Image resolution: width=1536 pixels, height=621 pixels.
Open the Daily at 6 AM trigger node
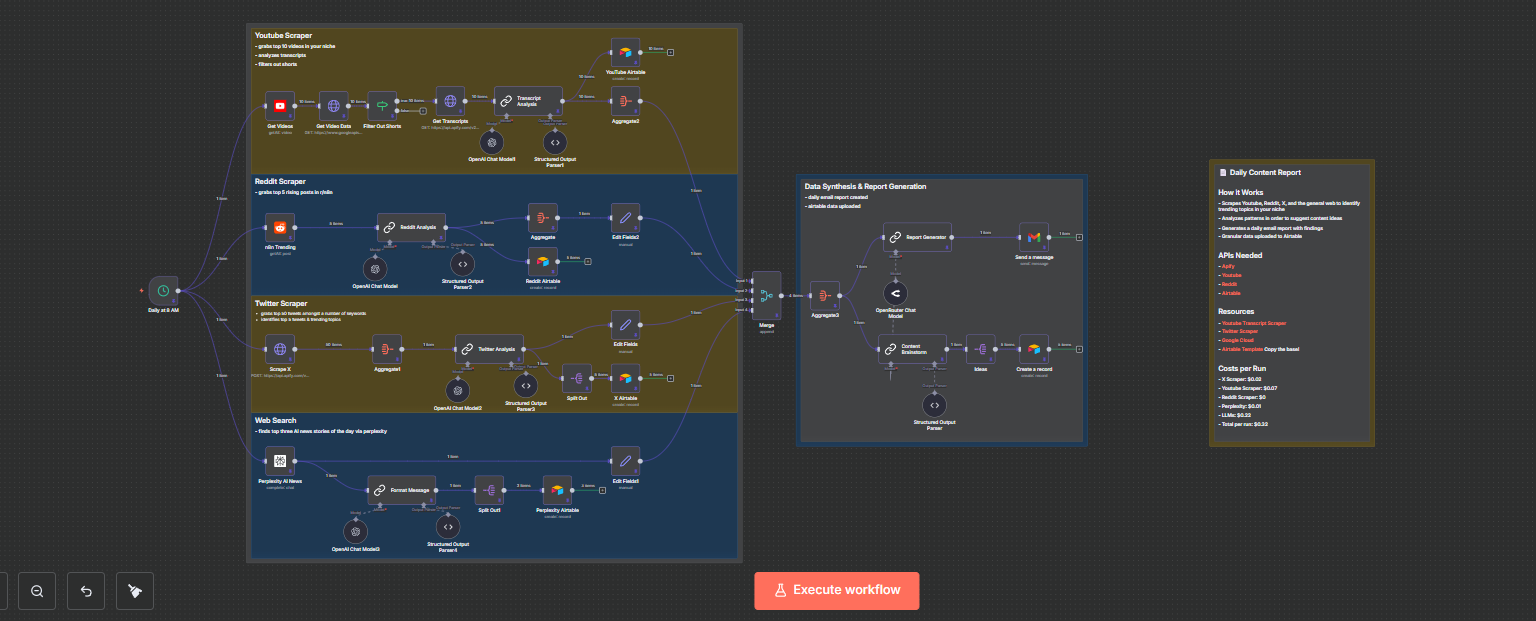[163, 291]
